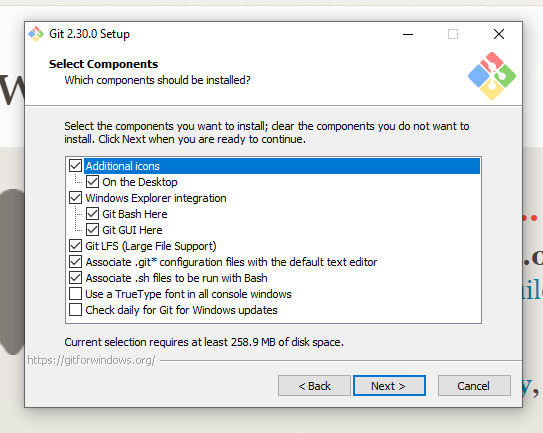Select the TrueType font row text

tap(188, 294)
